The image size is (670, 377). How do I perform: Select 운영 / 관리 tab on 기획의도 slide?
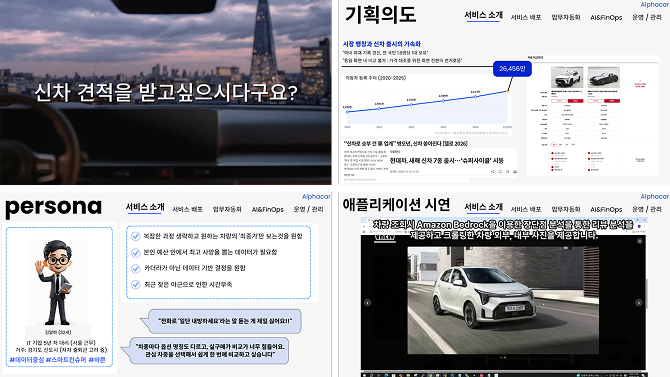pos(646,18)
